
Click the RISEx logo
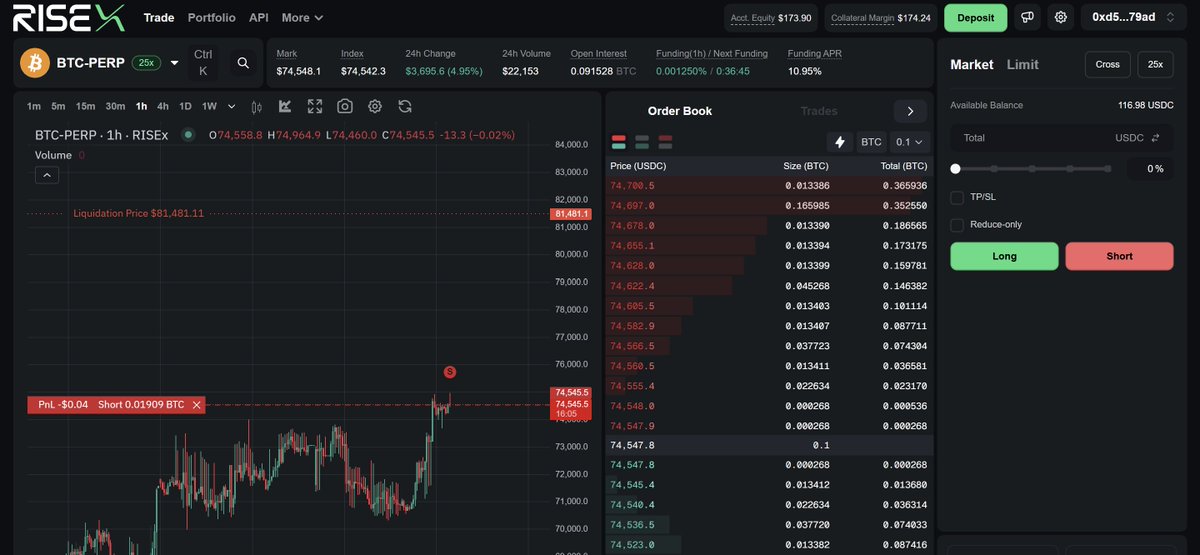[69, 17]
